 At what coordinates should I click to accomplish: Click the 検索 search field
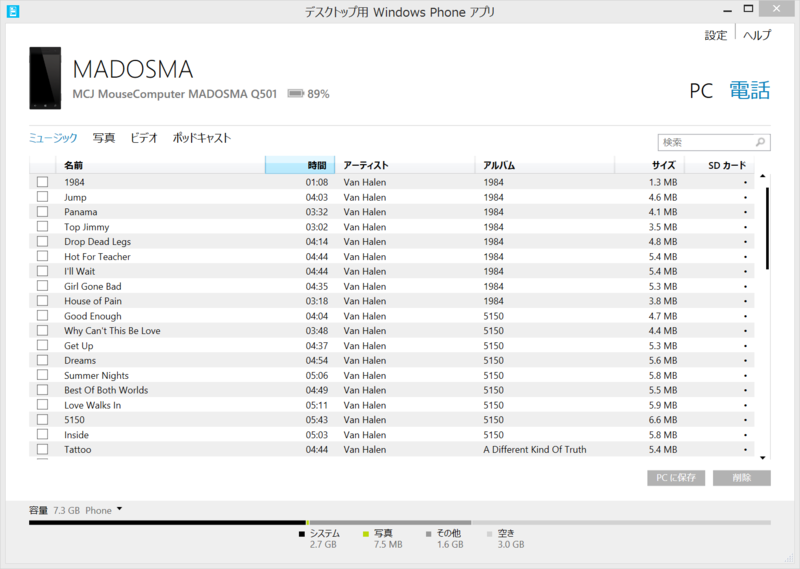pyautogui.click(x=714, y=142)
